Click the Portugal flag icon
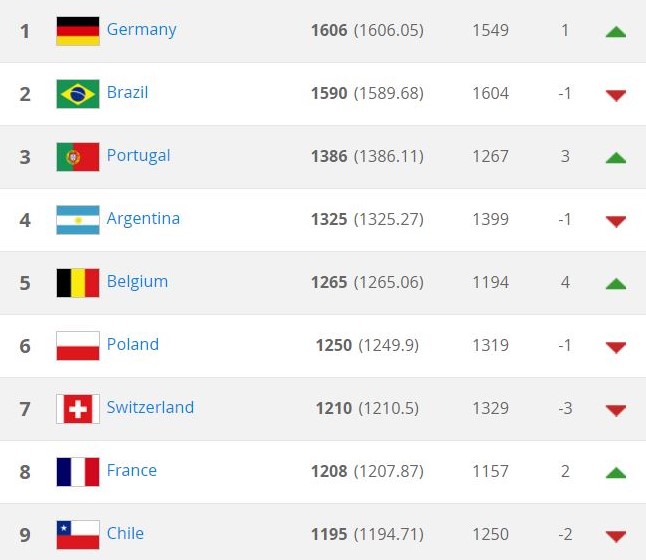The image size is (646, 560). tap(78, 157)
